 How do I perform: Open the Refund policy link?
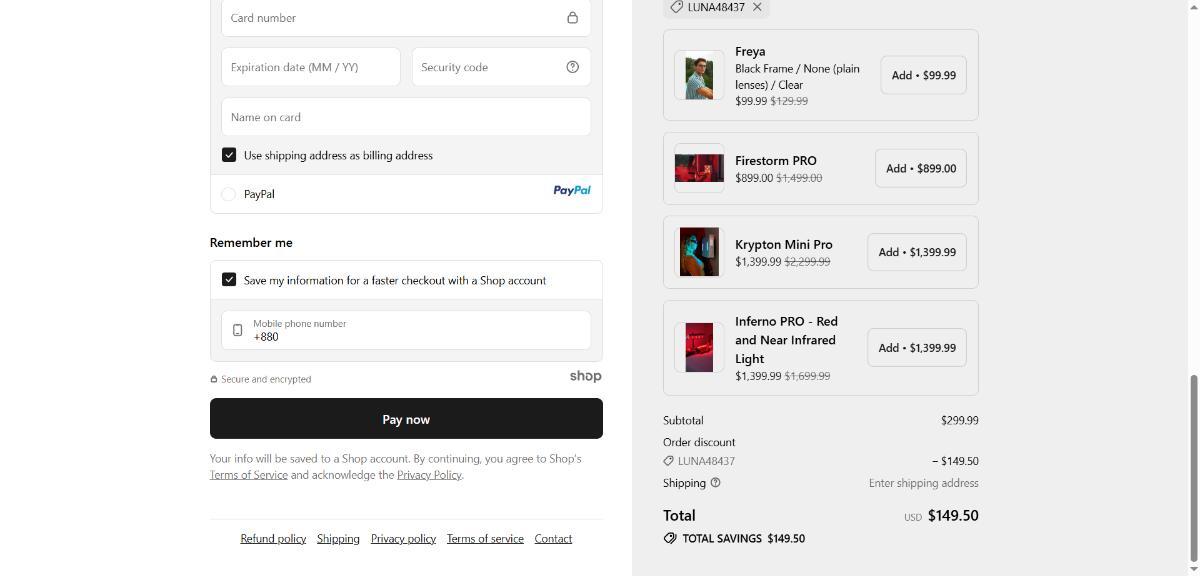tap(273, 539)
